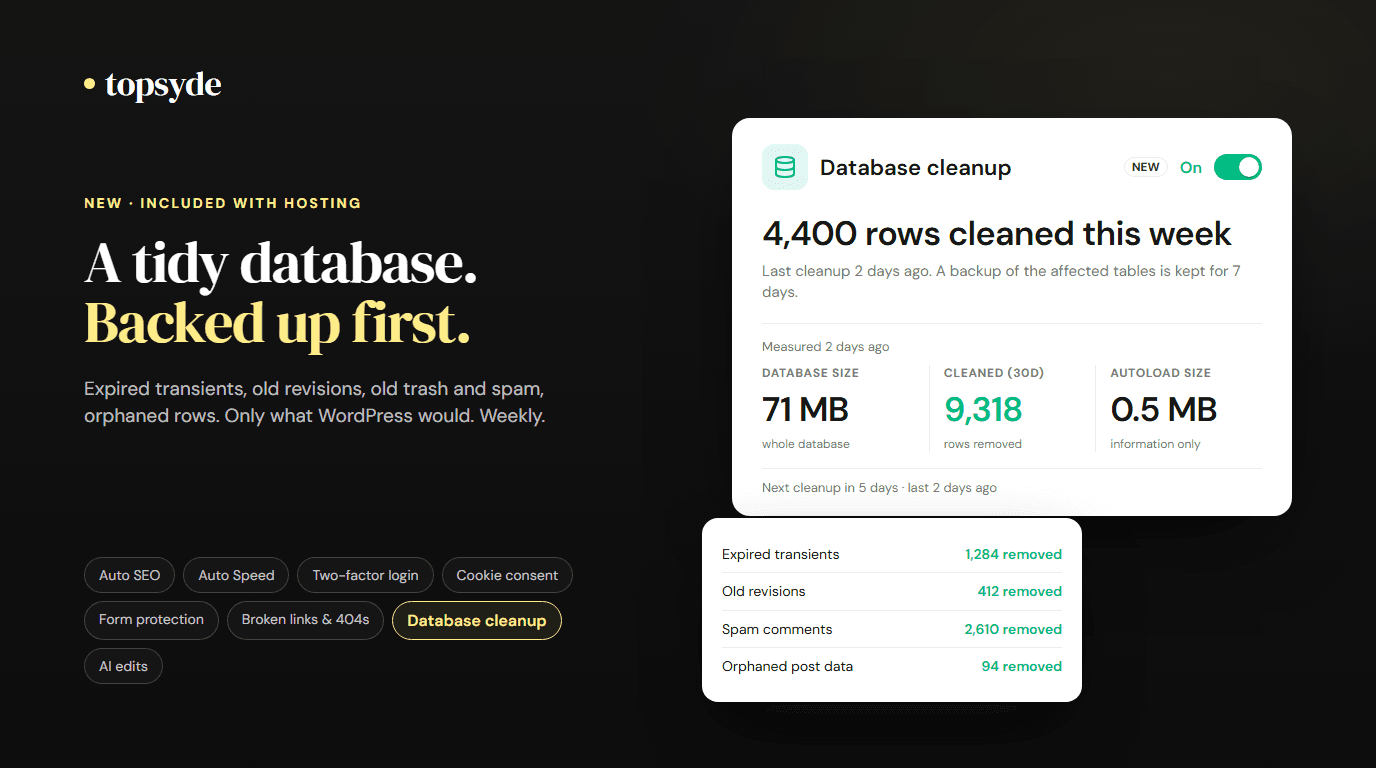
Task: Select the Spam comments row
Action: pos(892,629)
